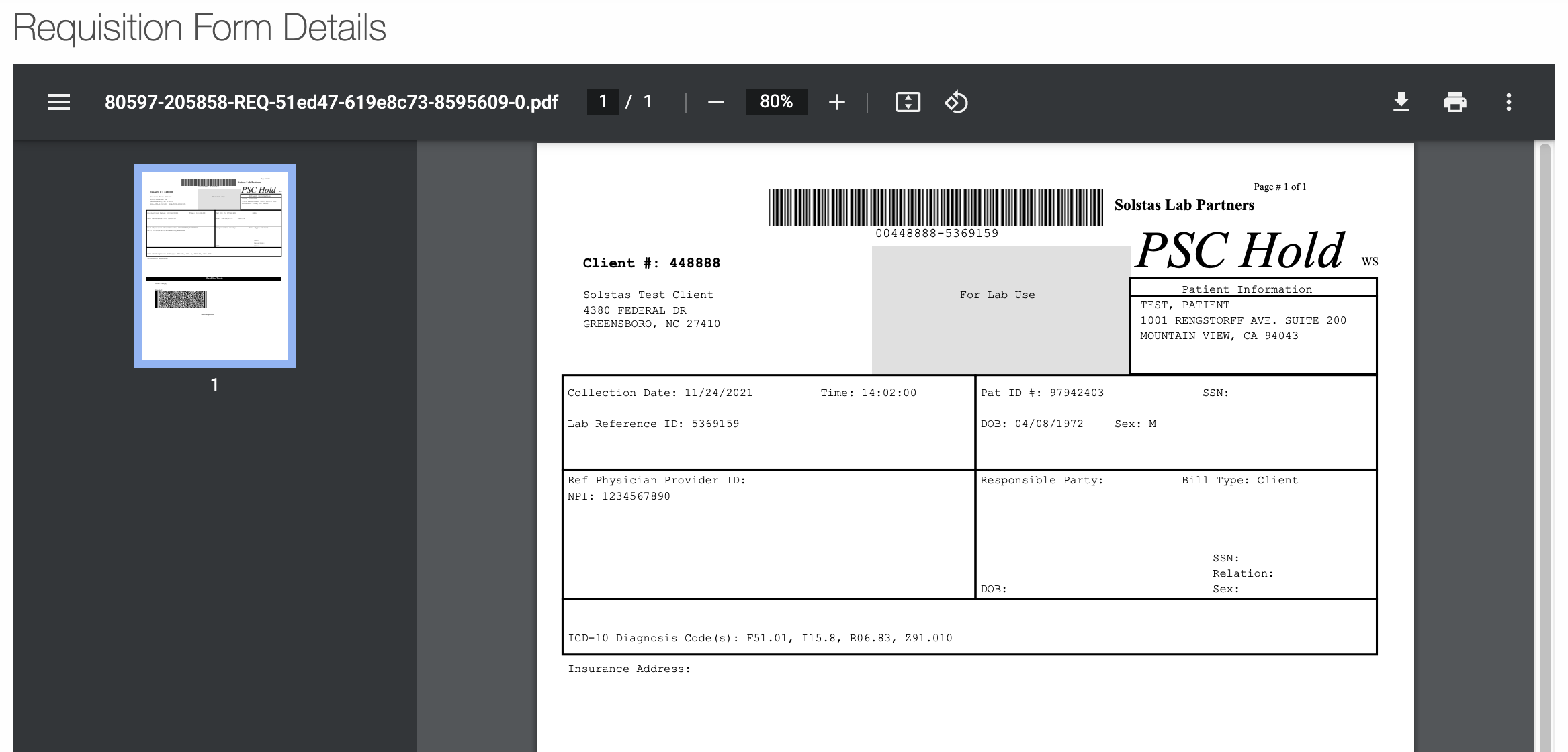Click the Pat ID #: 97942403 text
This screenshot has height=752, width=1568.
[1042, 393]
